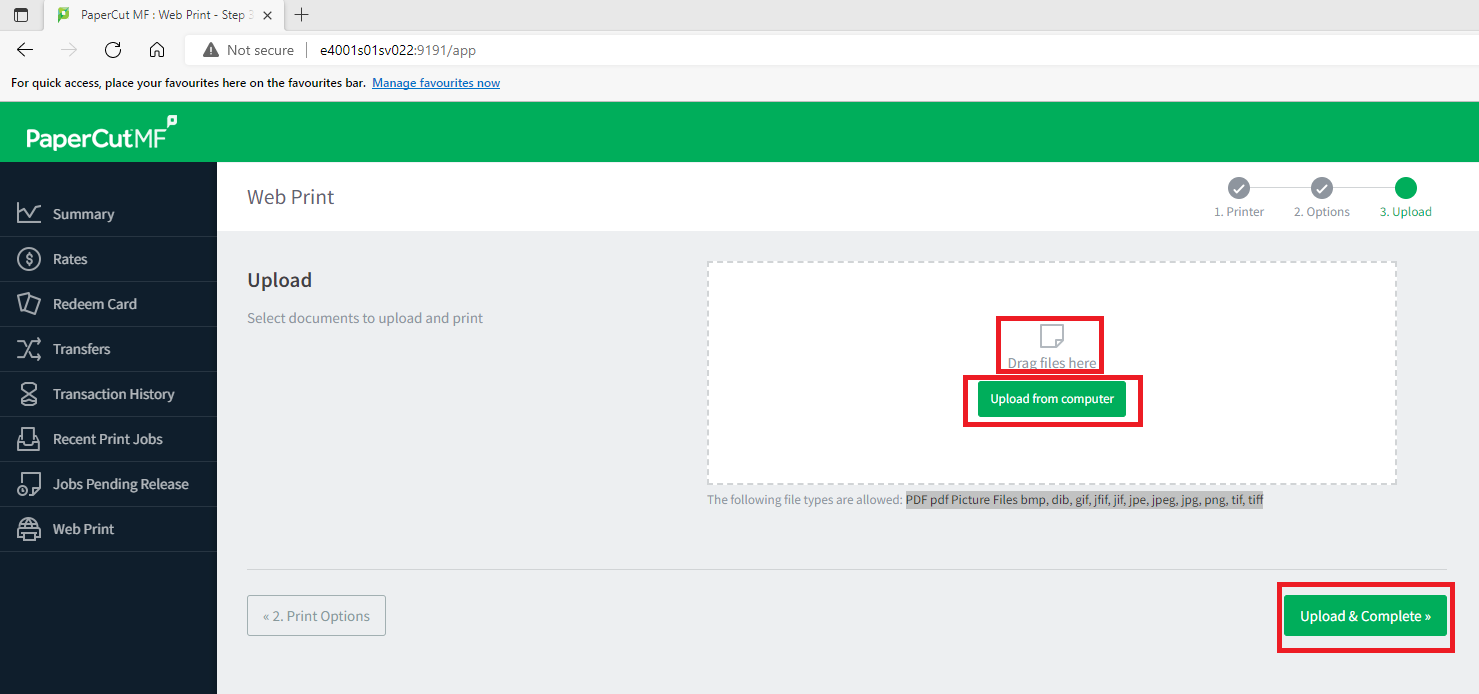Click the Redeem Card icon

click(29, 303)
